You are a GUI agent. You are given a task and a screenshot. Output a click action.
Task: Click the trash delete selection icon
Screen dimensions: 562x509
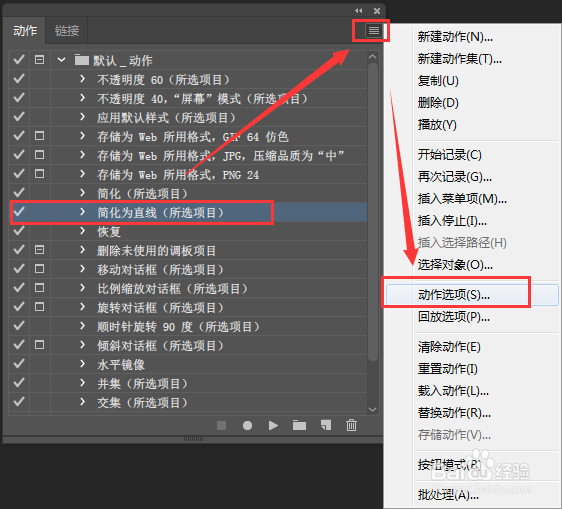tap(352, 425)
